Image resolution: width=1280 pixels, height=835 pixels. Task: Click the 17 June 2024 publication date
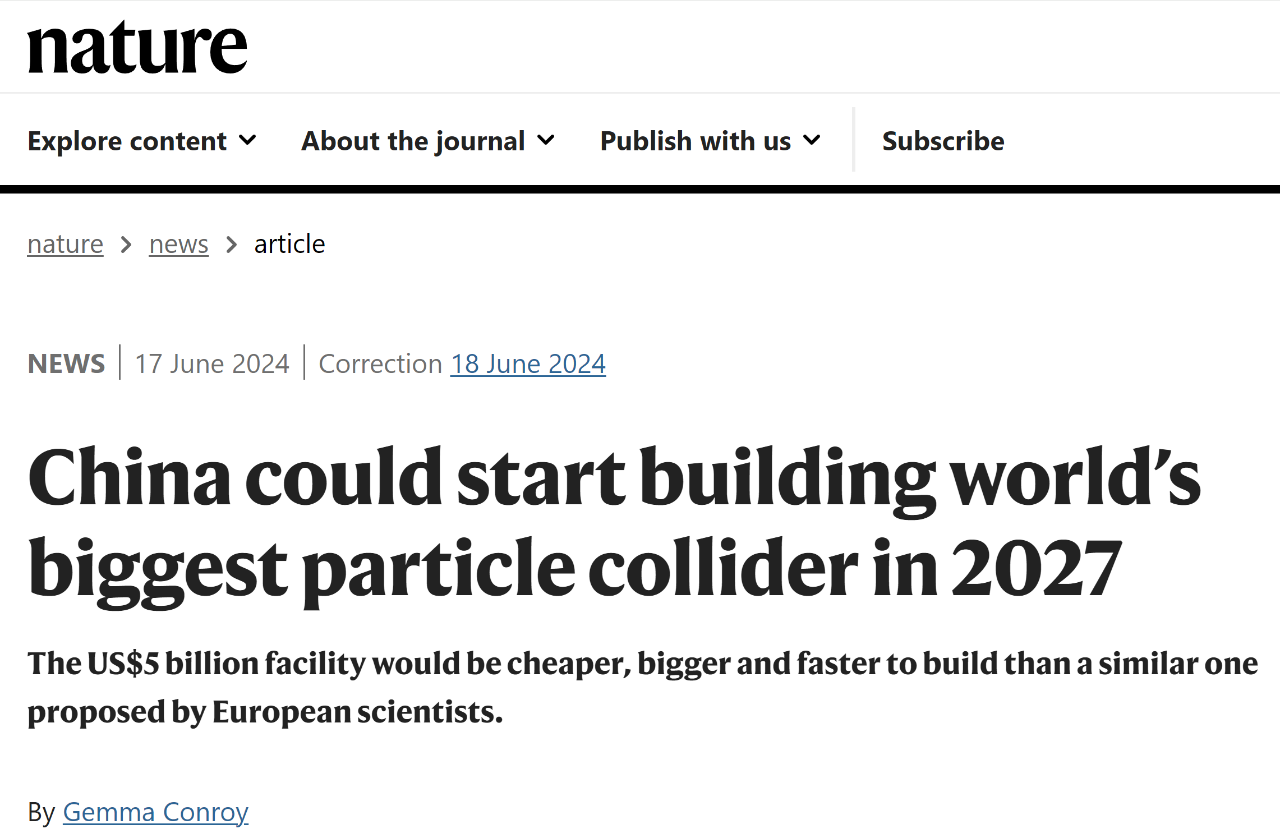tap(212, 363)
